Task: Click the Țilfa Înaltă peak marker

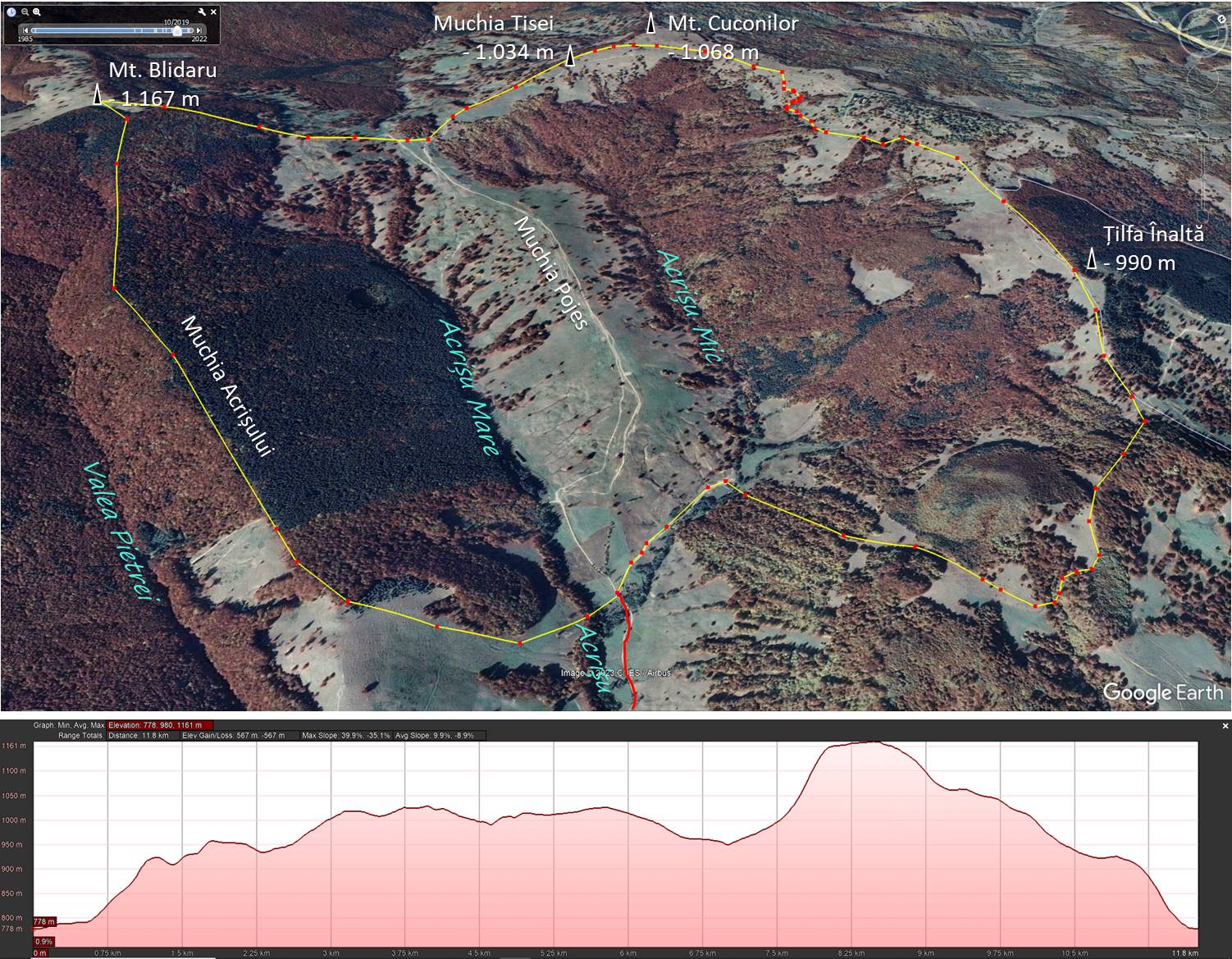Action: tap(1092, 260)
